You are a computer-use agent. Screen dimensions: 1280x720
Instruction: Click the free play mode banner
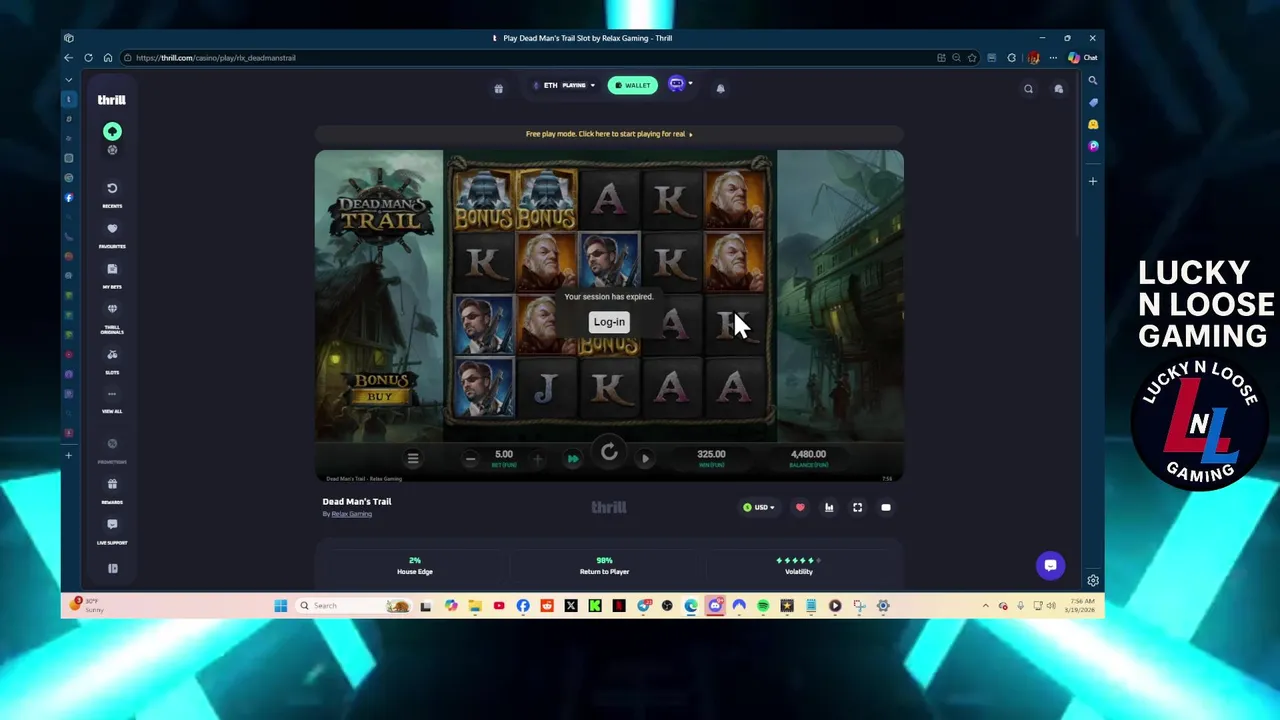[609, 133]
